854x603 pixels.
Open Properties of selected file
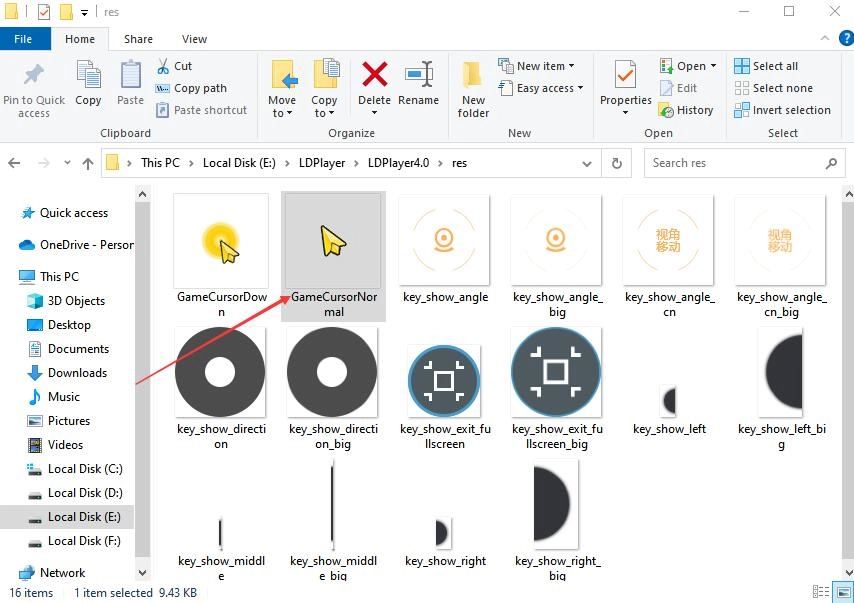[625, 88]
